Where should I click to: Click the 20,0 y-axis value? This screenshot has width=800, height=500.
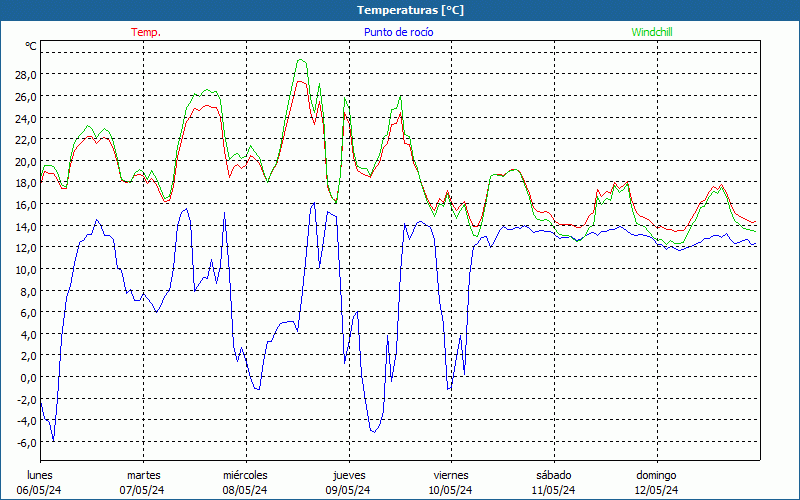pos(26,162)
